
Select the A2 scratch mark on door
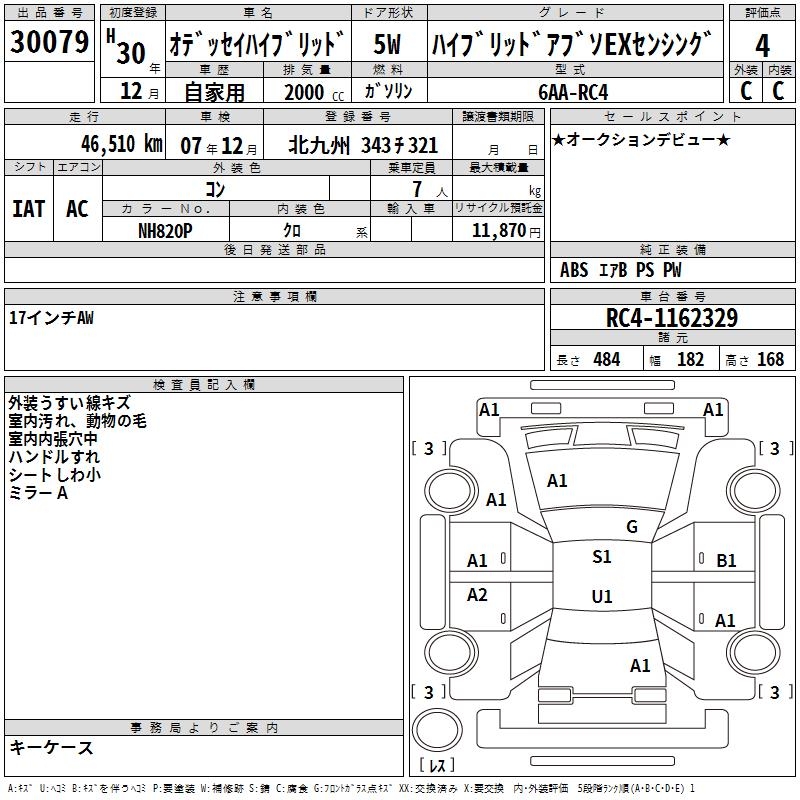(477, 594)
